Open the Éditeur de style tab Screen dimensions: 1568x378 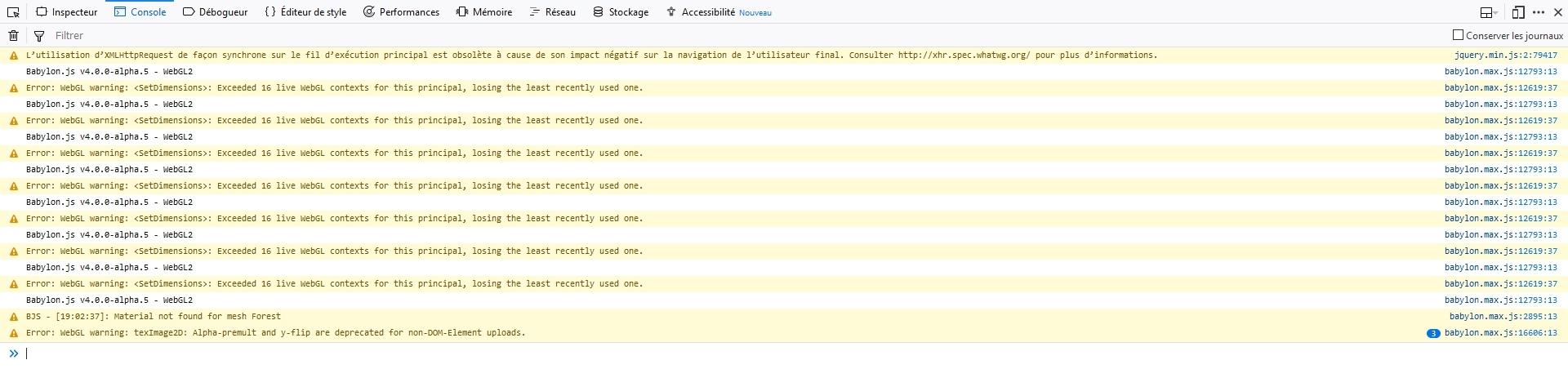(305, 12)
